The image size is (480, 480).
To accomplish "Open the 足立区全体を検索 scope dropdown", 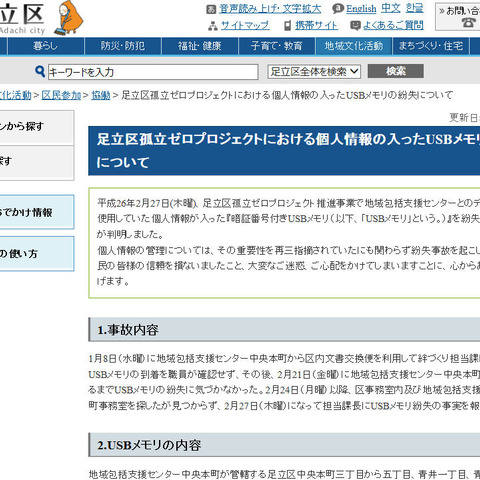I will click(314, 72).
